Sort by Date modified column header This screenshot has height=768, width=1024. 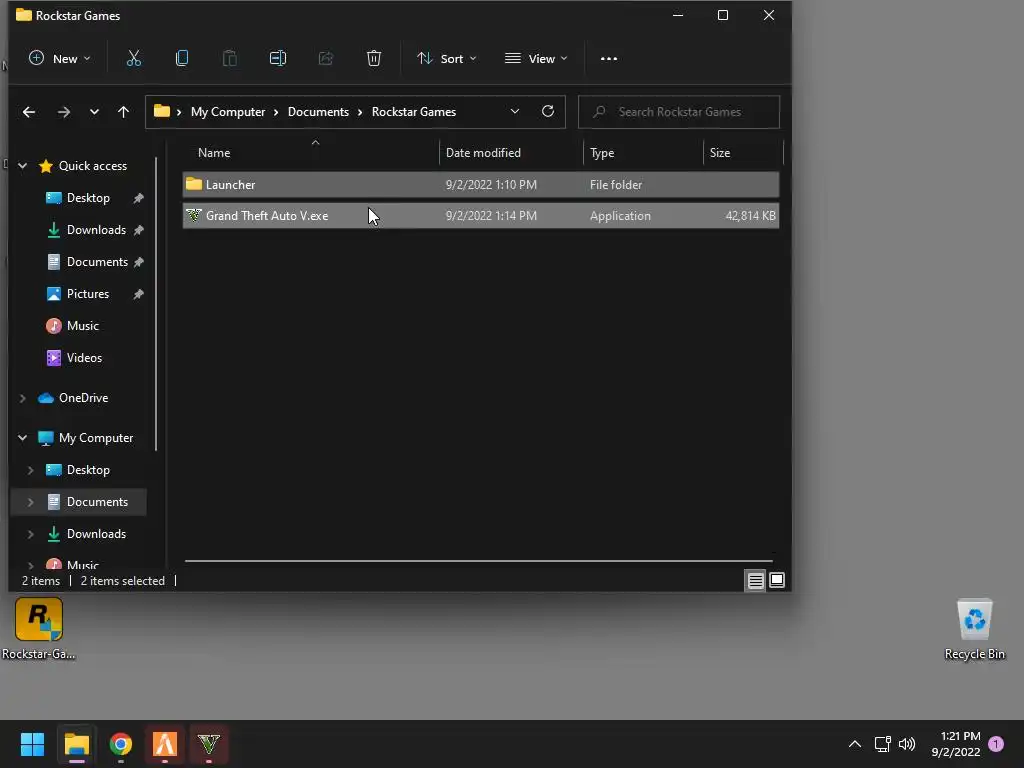(x=511, y=153)
